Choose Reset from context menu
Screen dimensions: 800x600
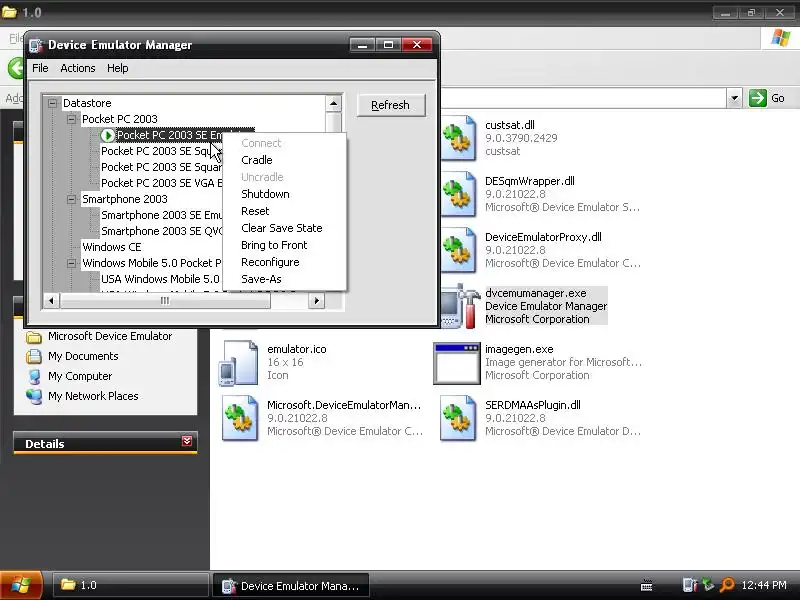tap(285, 211)
